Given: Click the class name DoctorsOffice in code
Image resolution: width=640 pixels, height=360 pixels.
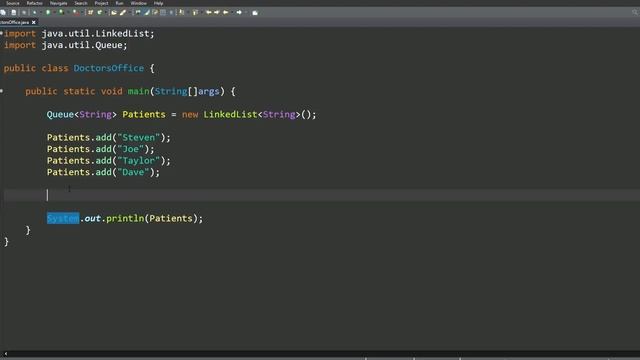Looking at the screenshot, I should 109,68.
